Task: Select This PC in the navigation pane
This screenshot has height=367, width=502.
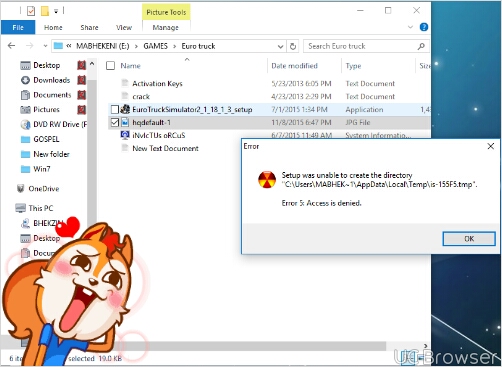Action: [41, 208]
